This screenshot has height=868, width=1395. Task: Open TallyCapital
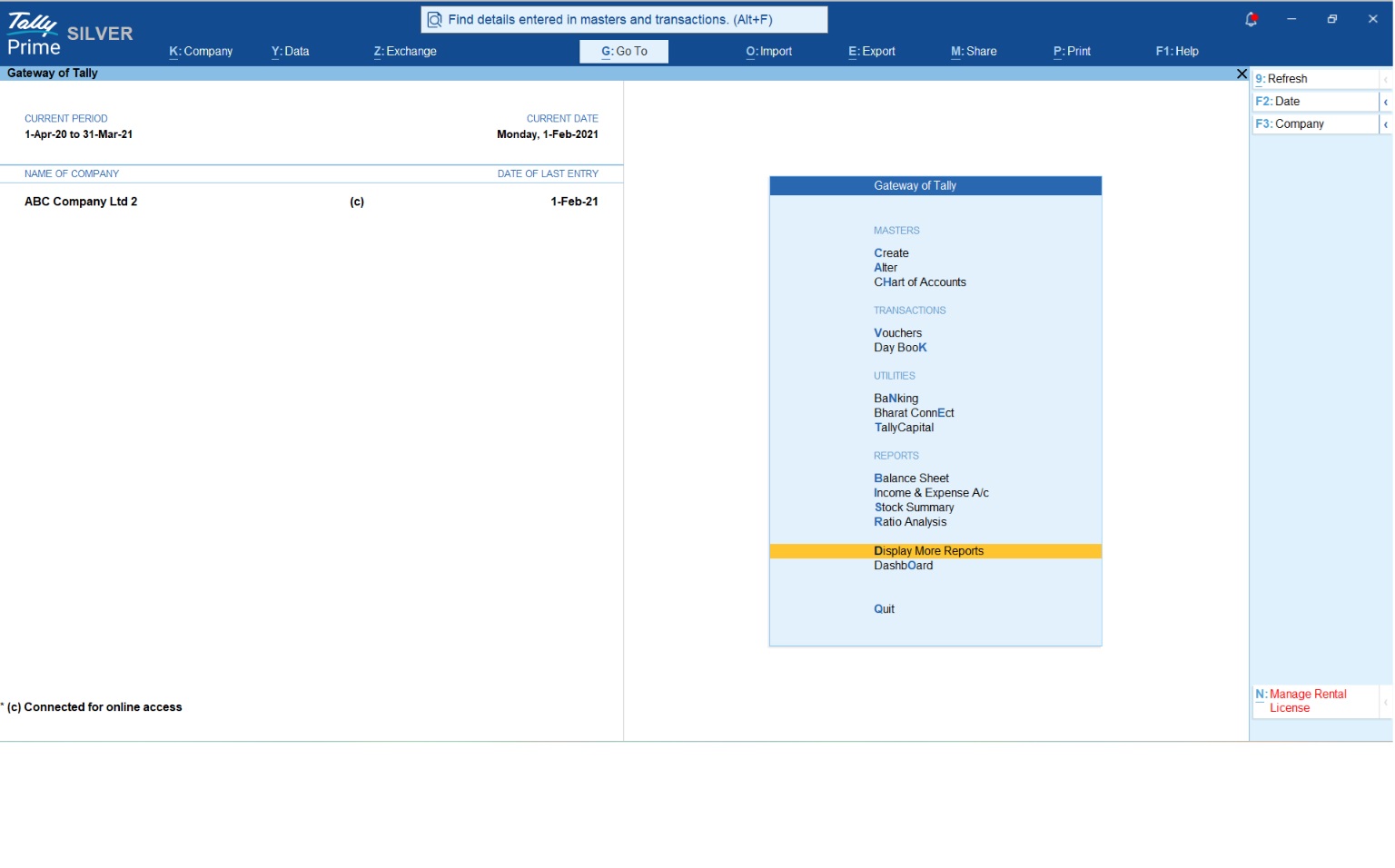(x=904, y=428)
